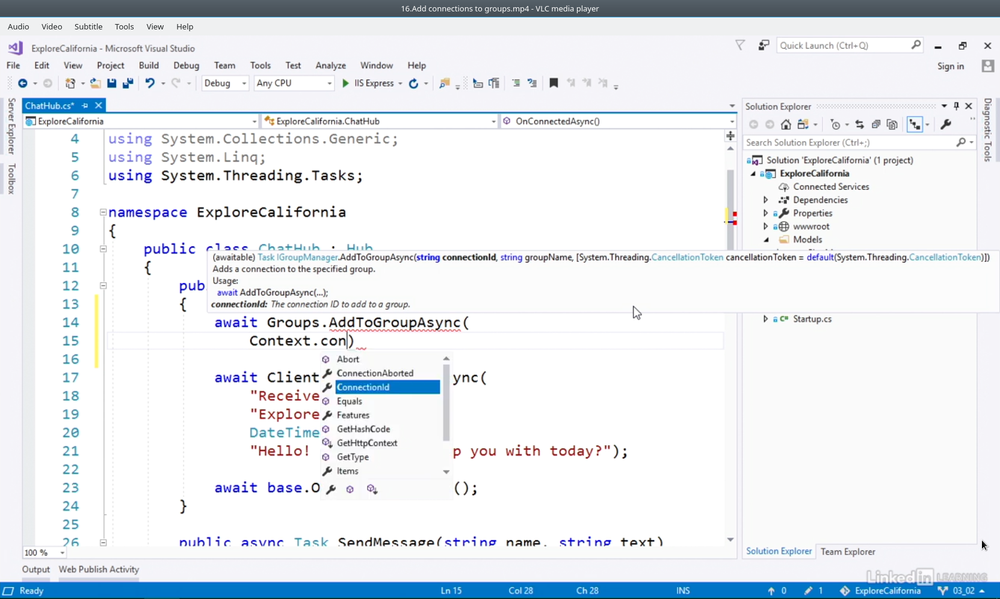Screen dimensions: 1000x599
Task: Expand the wwwroot folder node
Action: point(766,226)
